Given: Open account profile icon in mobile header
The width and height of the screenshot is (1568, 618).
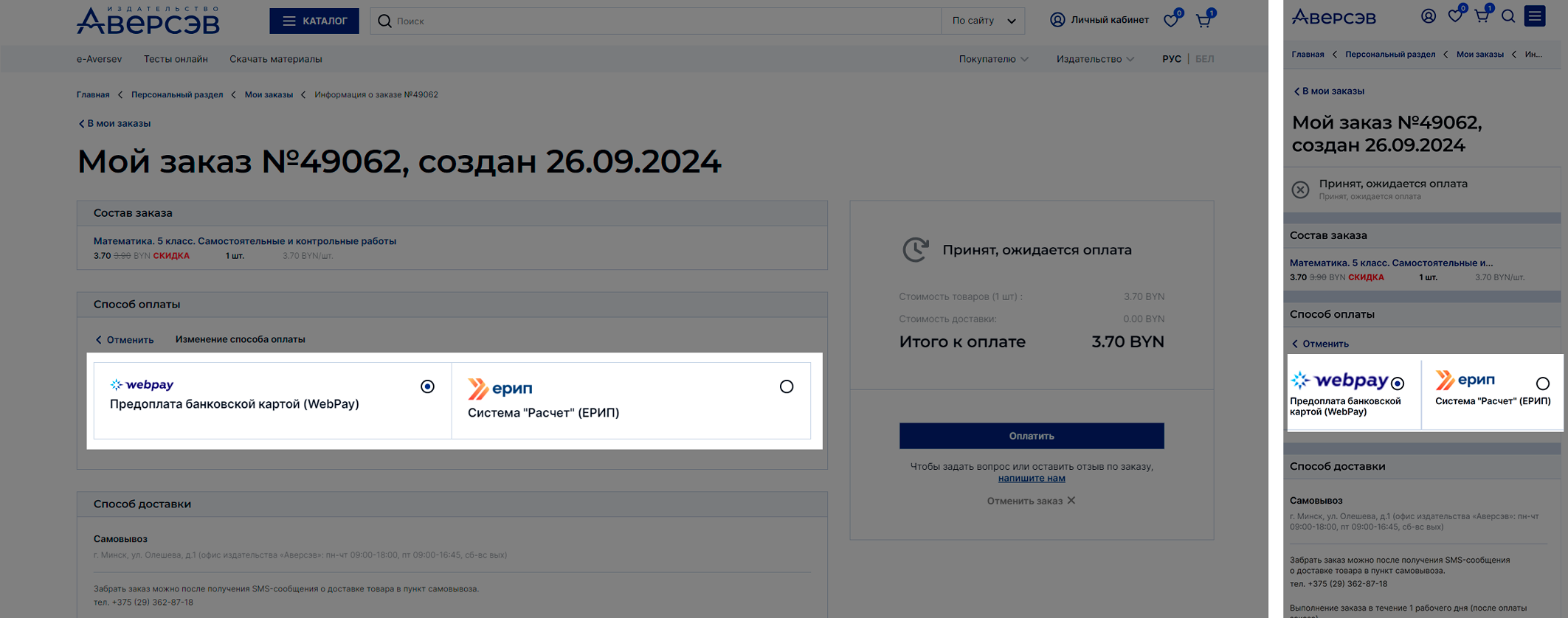Looking at the screenshot, I should [1429, 16].
